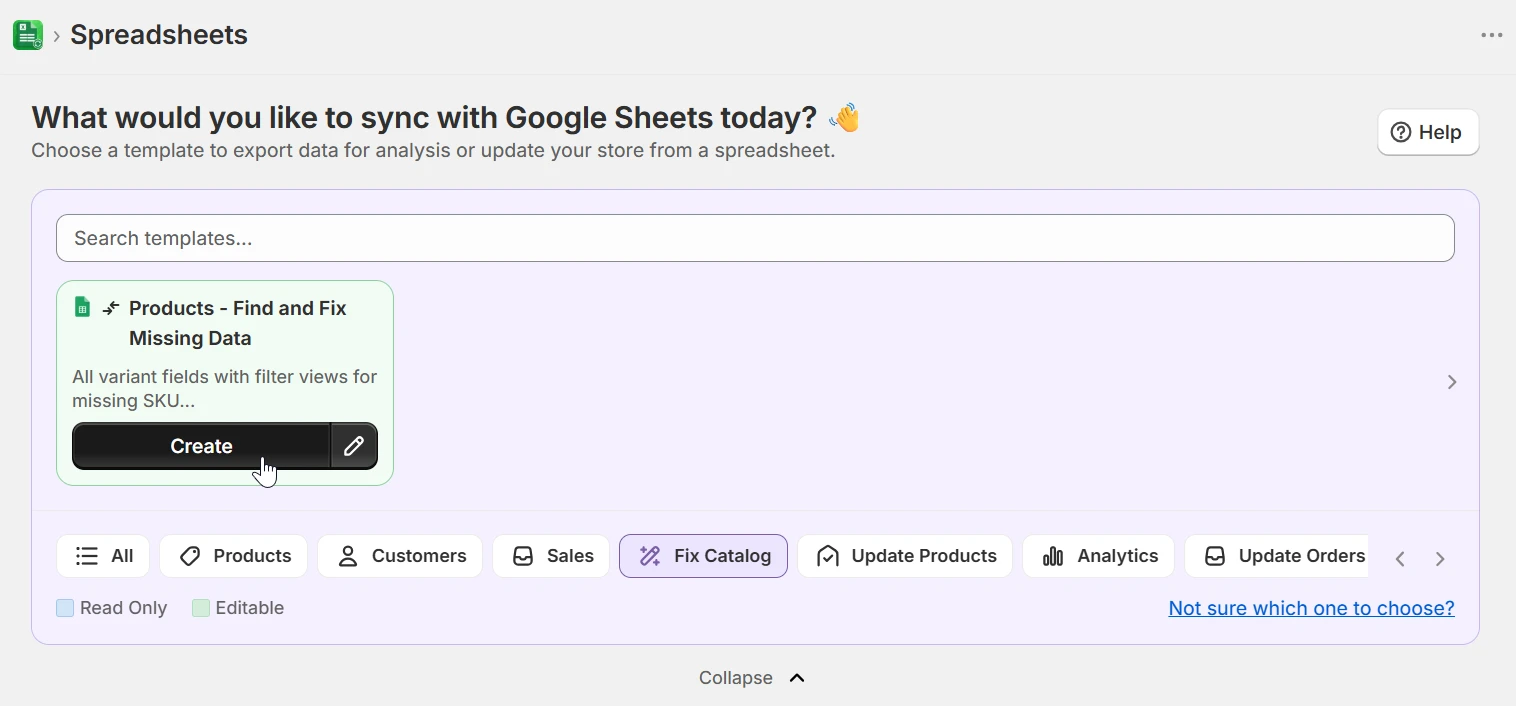Click the Search templates field
The height and width of the screenshot is (706, 1516).
tap(755, 238)
